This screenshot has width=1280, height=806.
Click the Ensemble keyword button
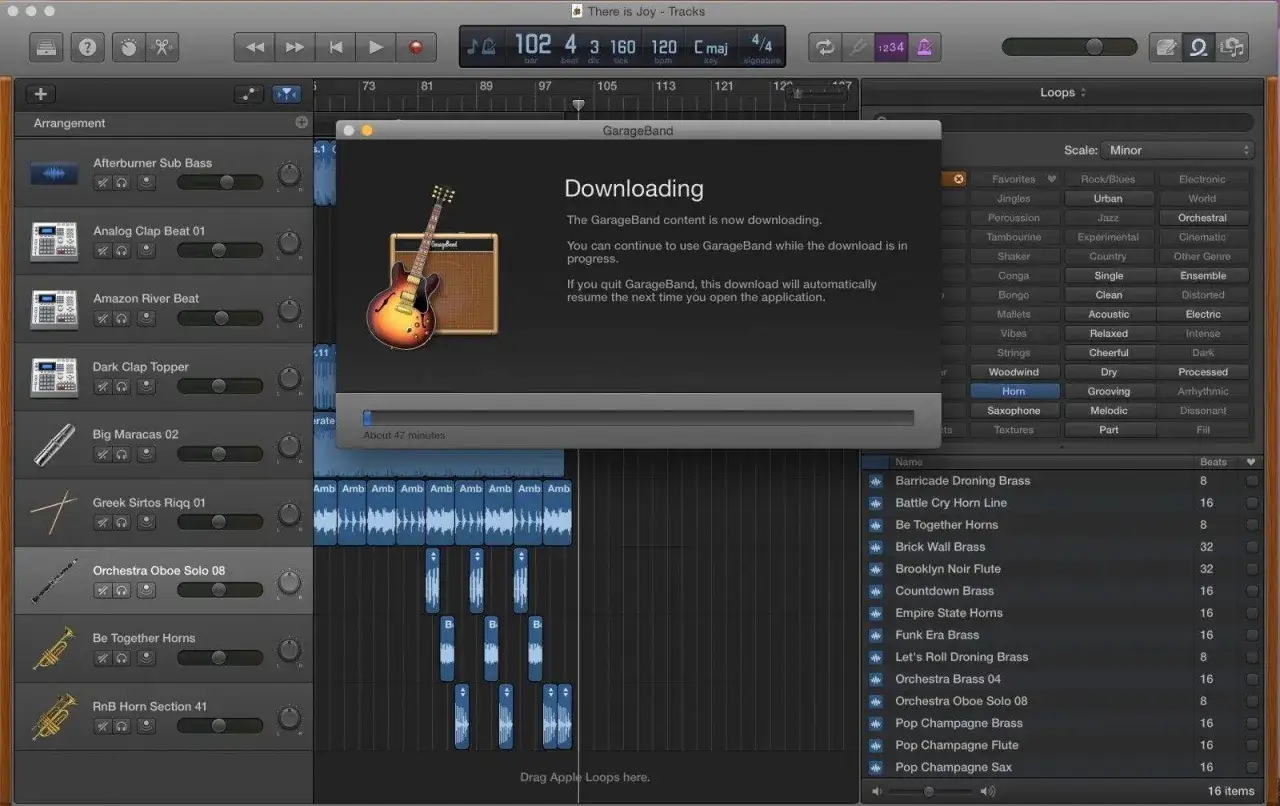1202,275
